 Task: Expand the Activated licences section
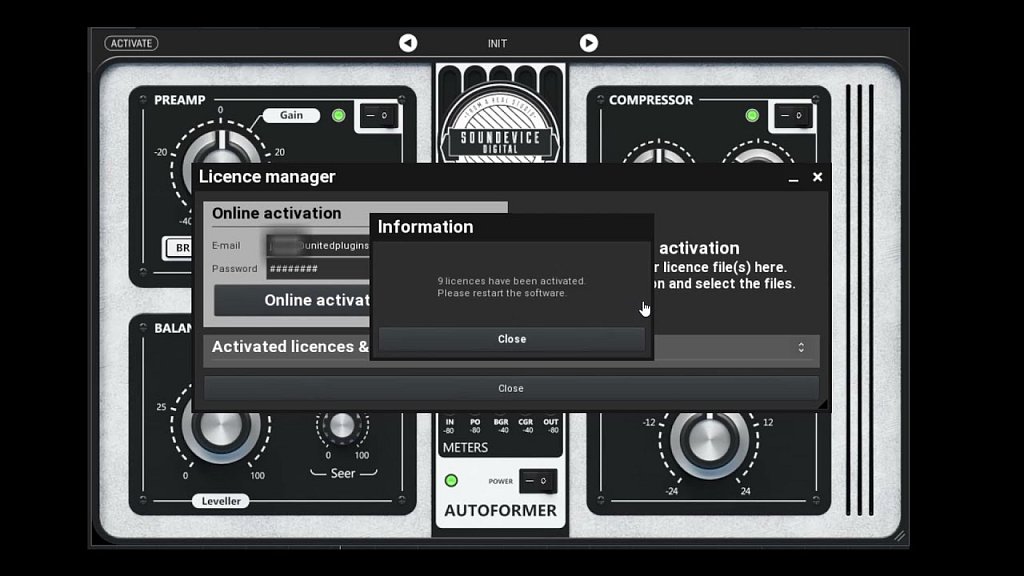coord(800,347)
